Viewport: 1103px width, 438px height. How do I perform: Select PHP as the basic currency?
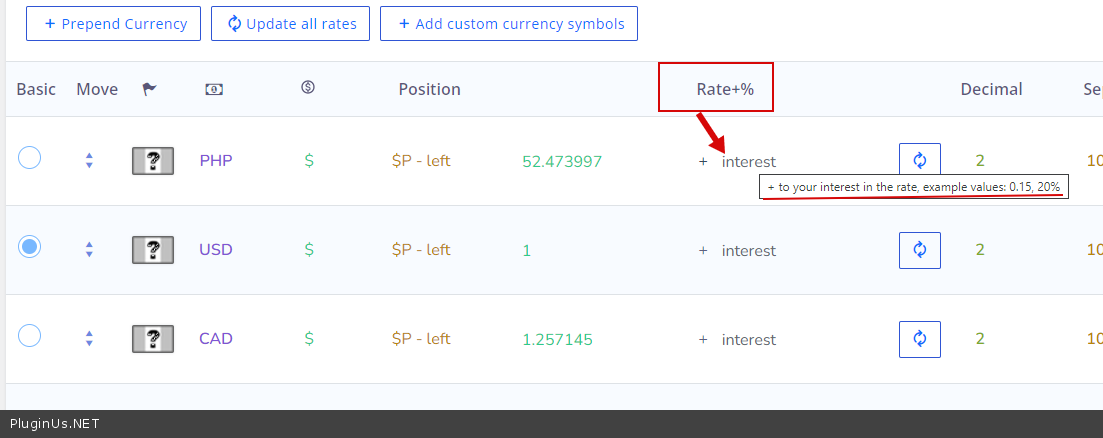click(30, 158)
